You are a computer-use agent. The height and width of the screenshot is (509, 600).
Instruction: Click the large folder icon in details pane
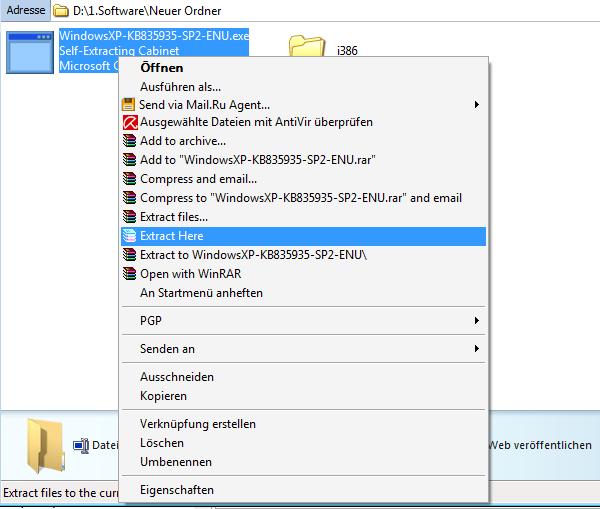(x=45, y=446)
